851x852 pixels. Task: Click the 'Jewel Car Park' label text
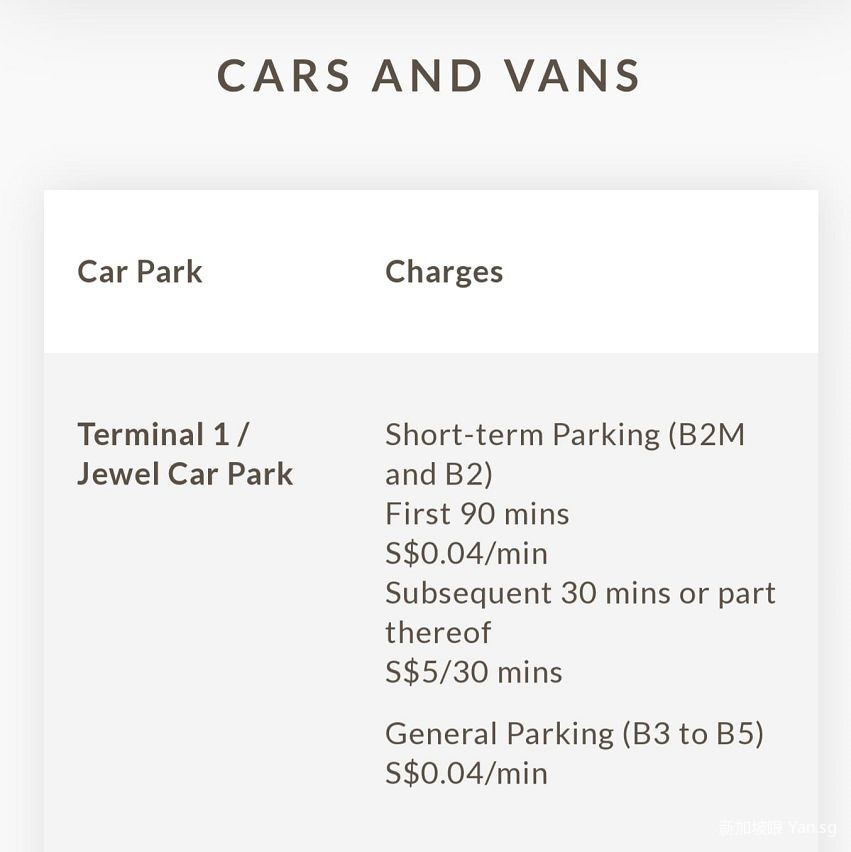coord(185,474)
